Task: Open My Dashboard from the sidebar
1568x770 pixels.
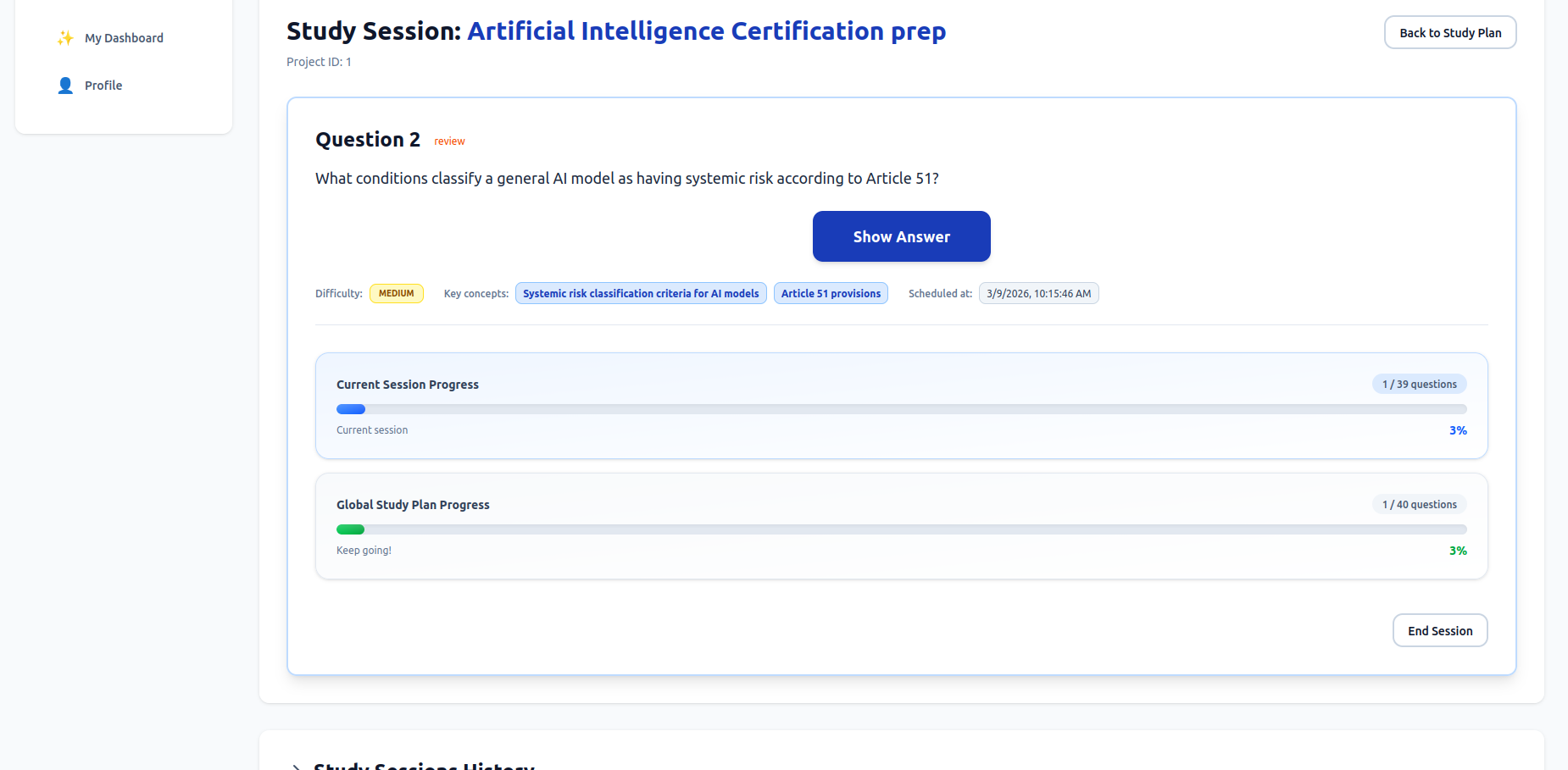Action: (x=123, y=37)
